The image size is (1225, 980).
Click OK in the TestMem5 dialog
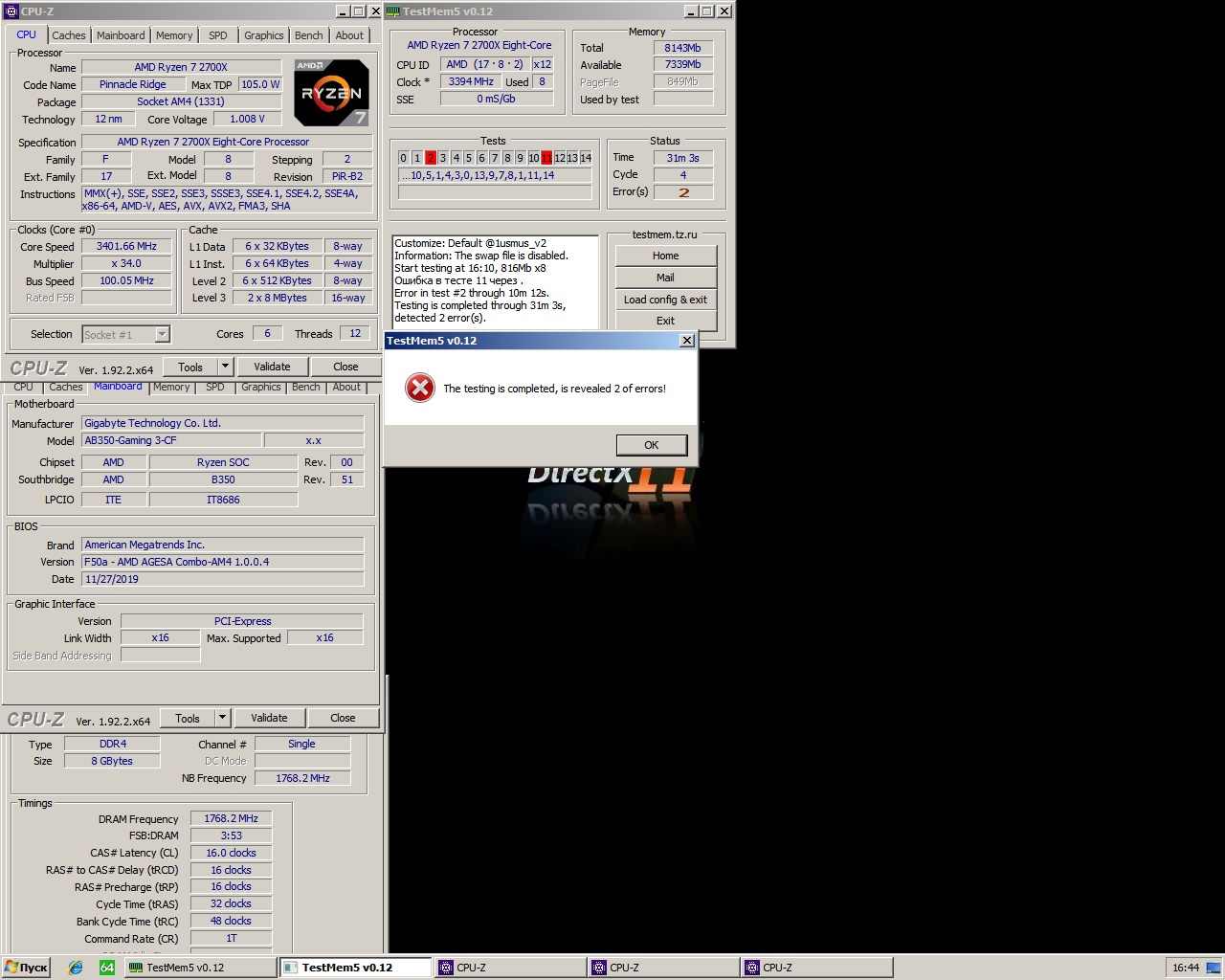point(652,445)
